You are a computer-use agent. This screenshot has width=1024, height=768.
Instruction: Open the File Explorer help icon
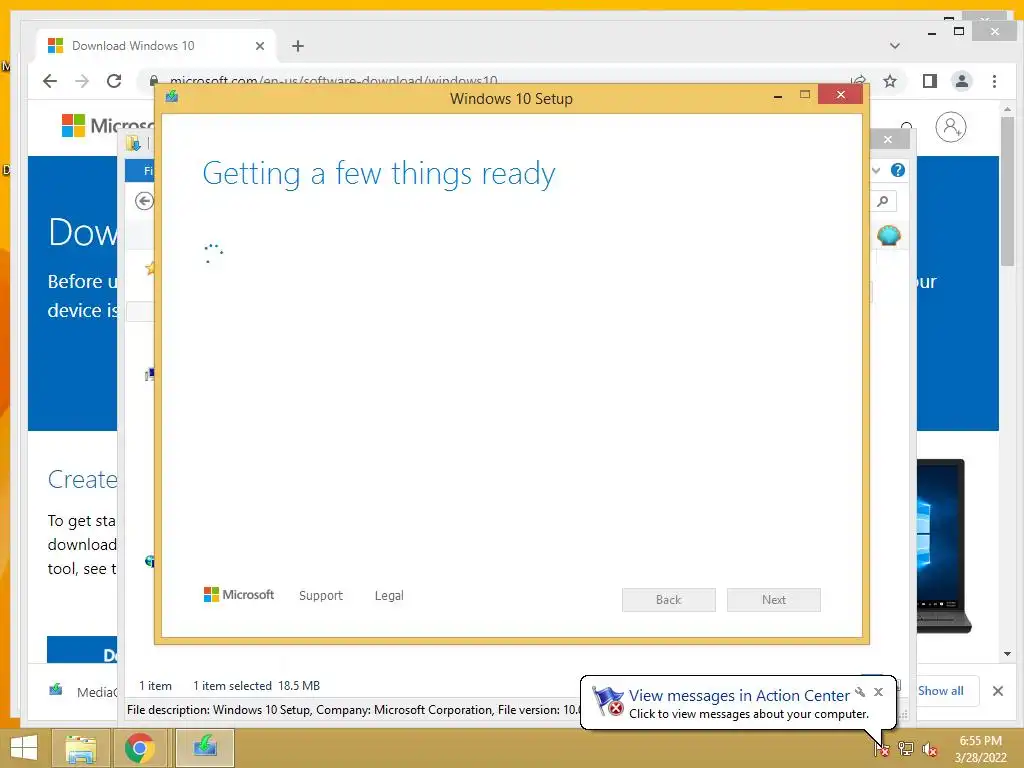point(898,170)
